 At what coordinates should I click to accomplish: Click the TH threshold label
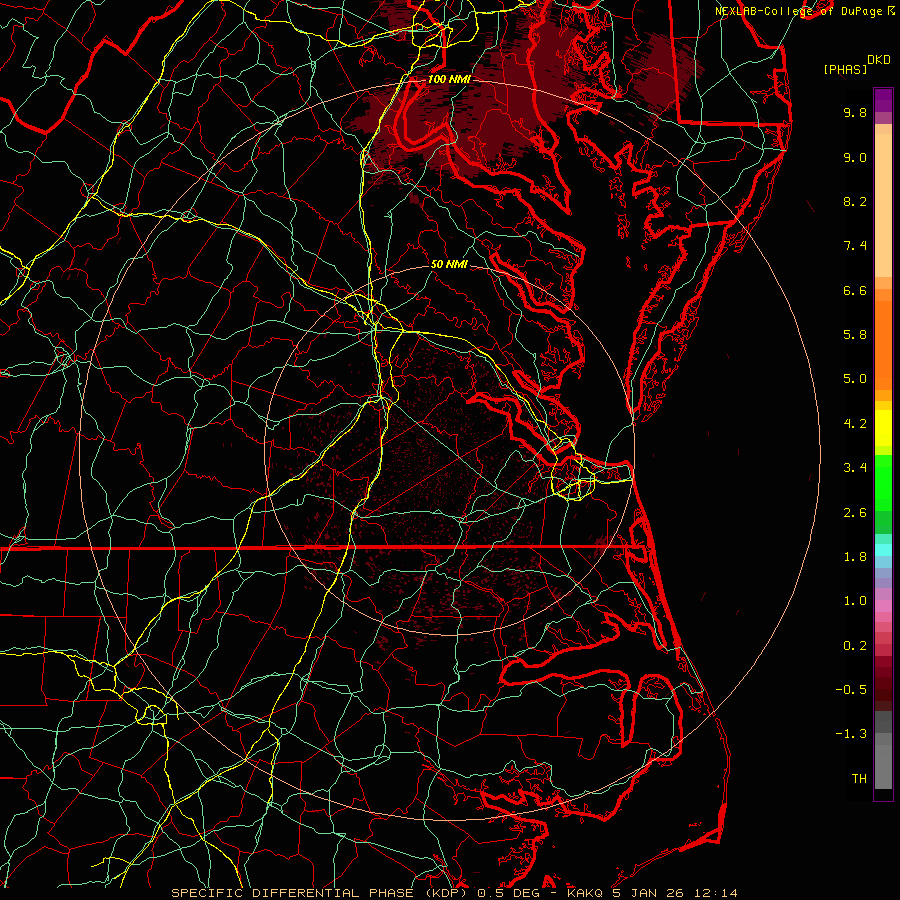point(859,779)
